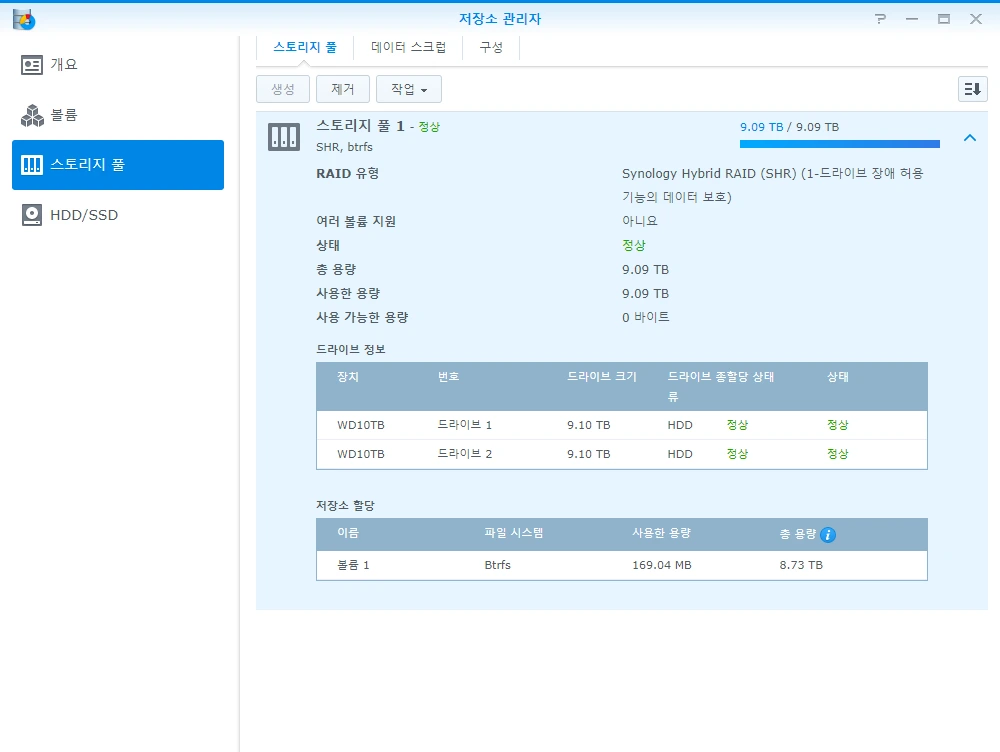
Task: Click the 스토리지 풀 1 title
Action: point(360,126)
